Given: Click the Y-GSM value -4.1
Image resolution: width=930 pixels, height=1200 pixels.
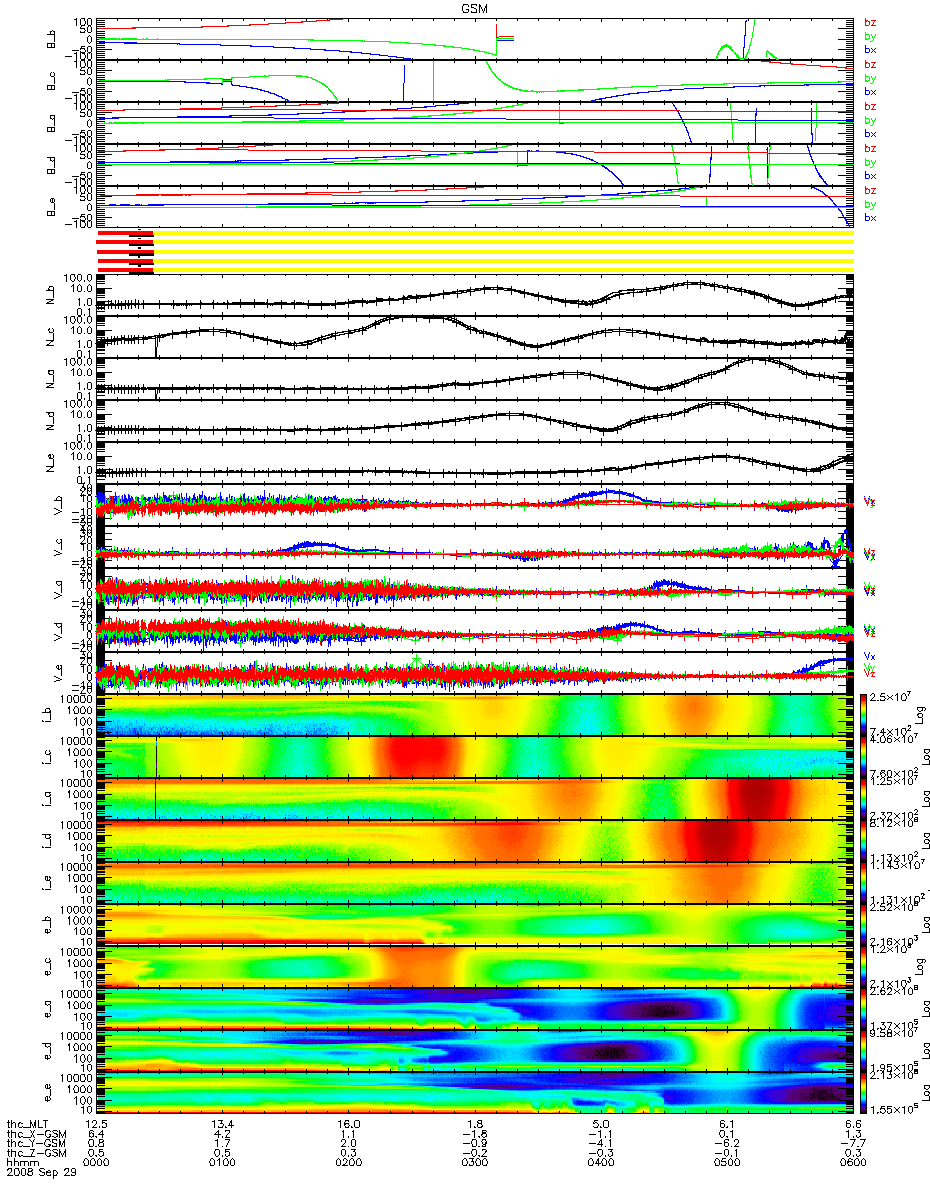Looking at the screenshot, I should click(x=599, y=1144).
